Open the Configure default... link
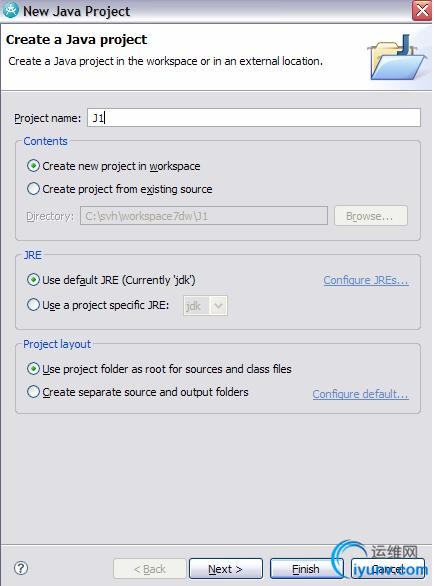 pyautogui.click(x=360, y=394)
